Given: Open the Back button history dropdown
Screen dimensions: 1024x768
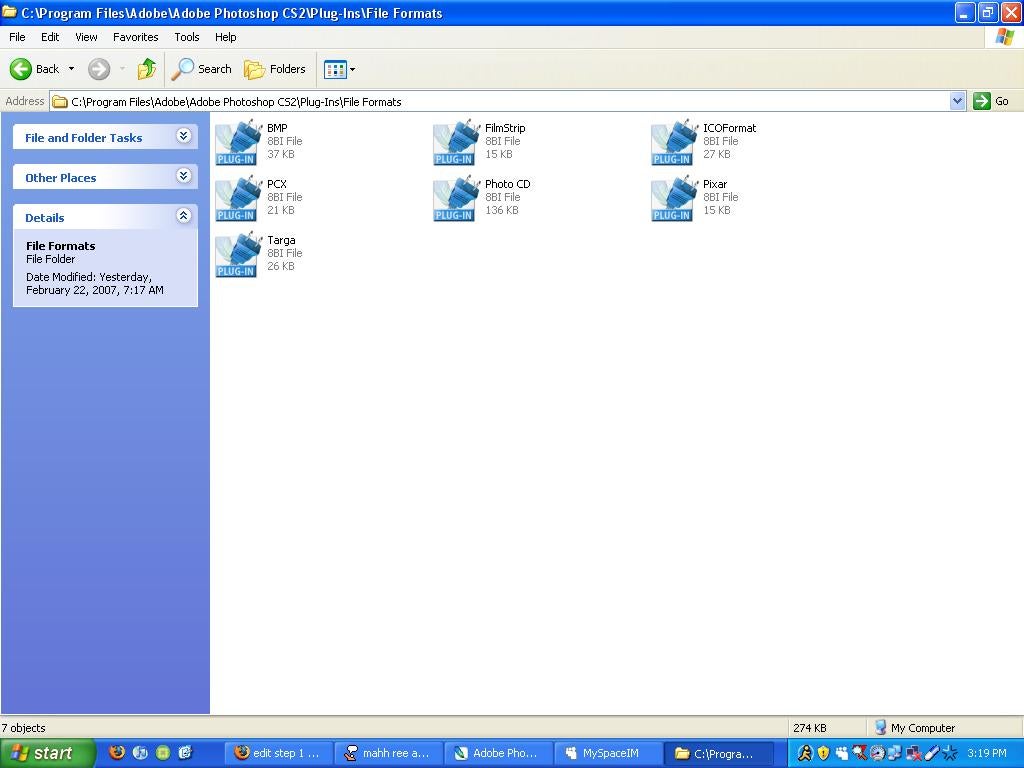Looking at the screenshot, I should (x=71, y=69).
